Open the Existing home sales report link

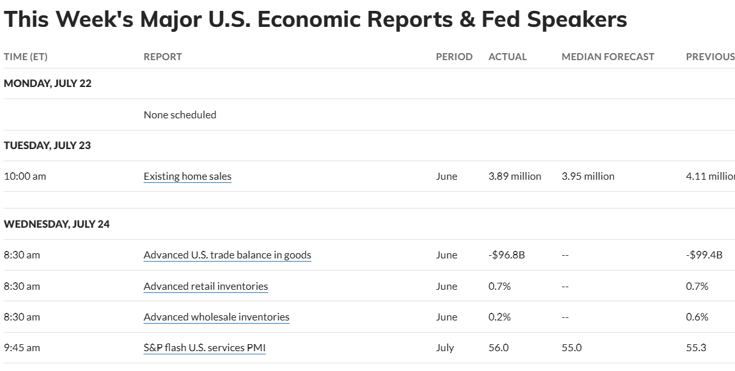coord(188,176)
